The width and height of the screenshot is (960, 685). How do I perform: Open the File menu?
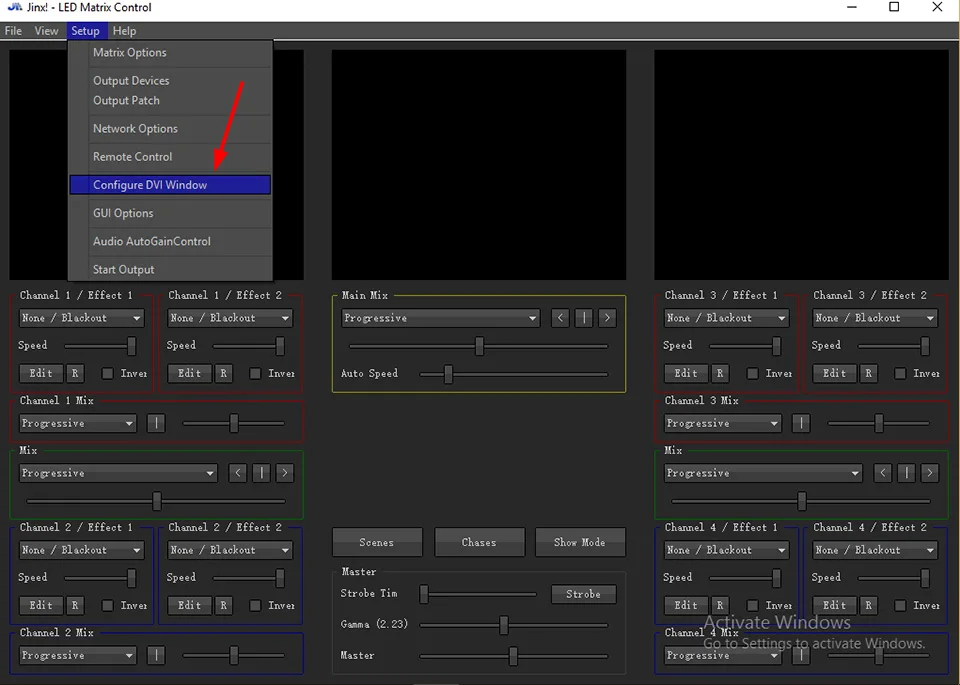pyautogui.click(x=13, y=31)
